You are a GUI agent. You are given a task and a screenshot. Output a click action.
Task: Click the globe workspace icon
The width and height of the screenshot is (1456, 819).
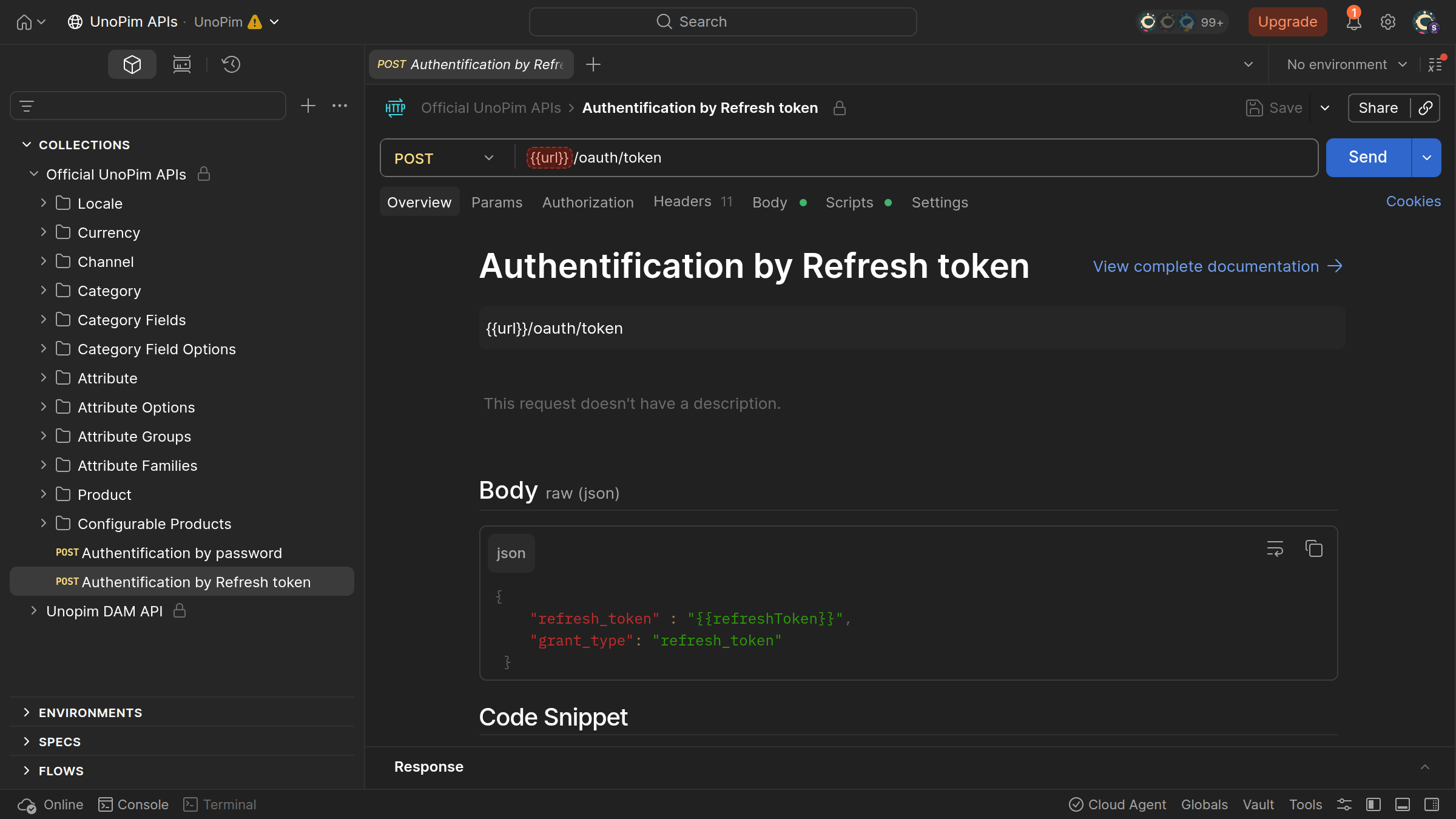click(75, 22)
